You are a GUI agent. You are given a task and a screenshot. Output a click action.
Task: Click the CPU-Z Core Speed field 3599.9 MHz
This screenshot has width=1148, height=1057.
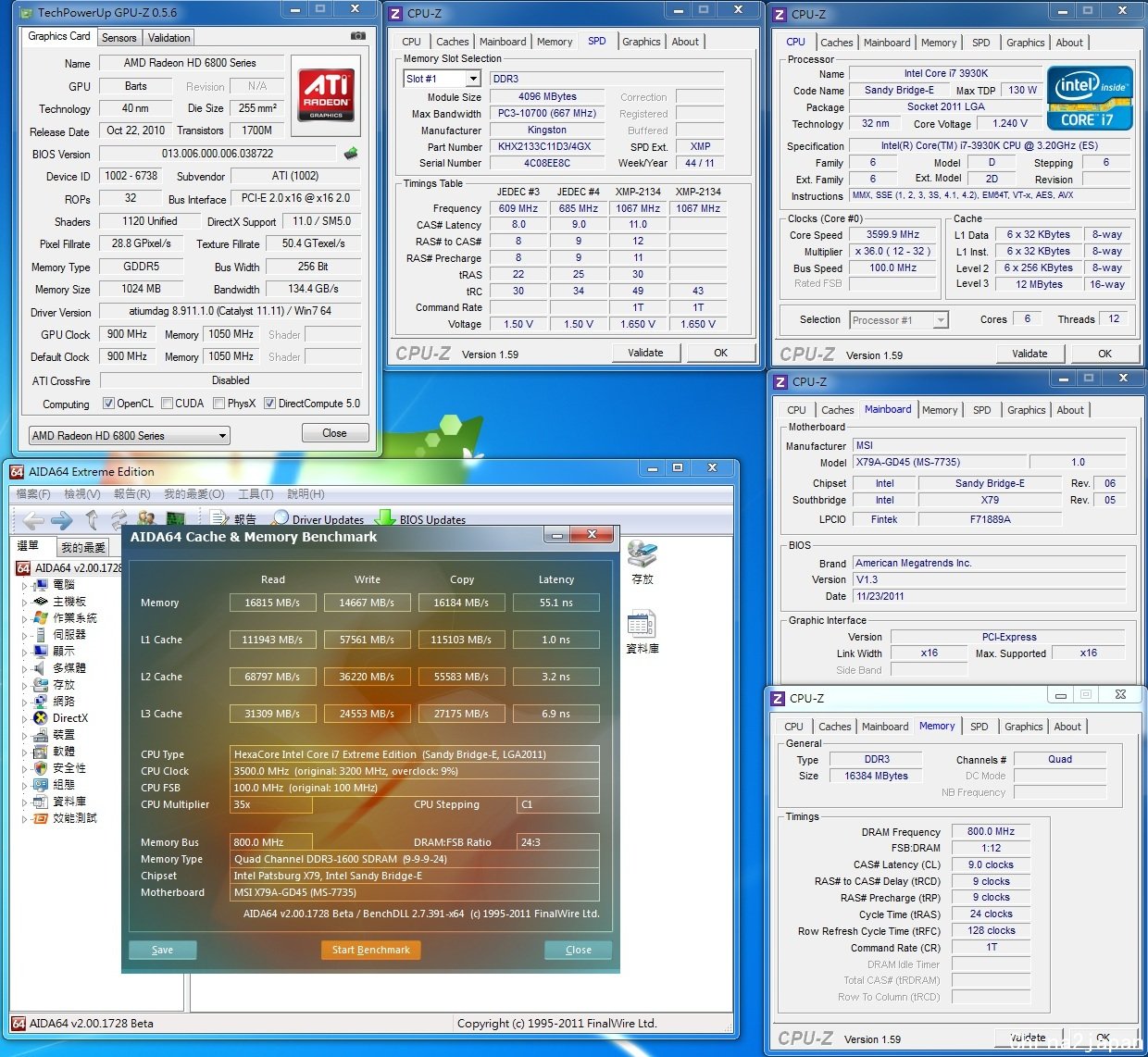click(x=892, y=234)
